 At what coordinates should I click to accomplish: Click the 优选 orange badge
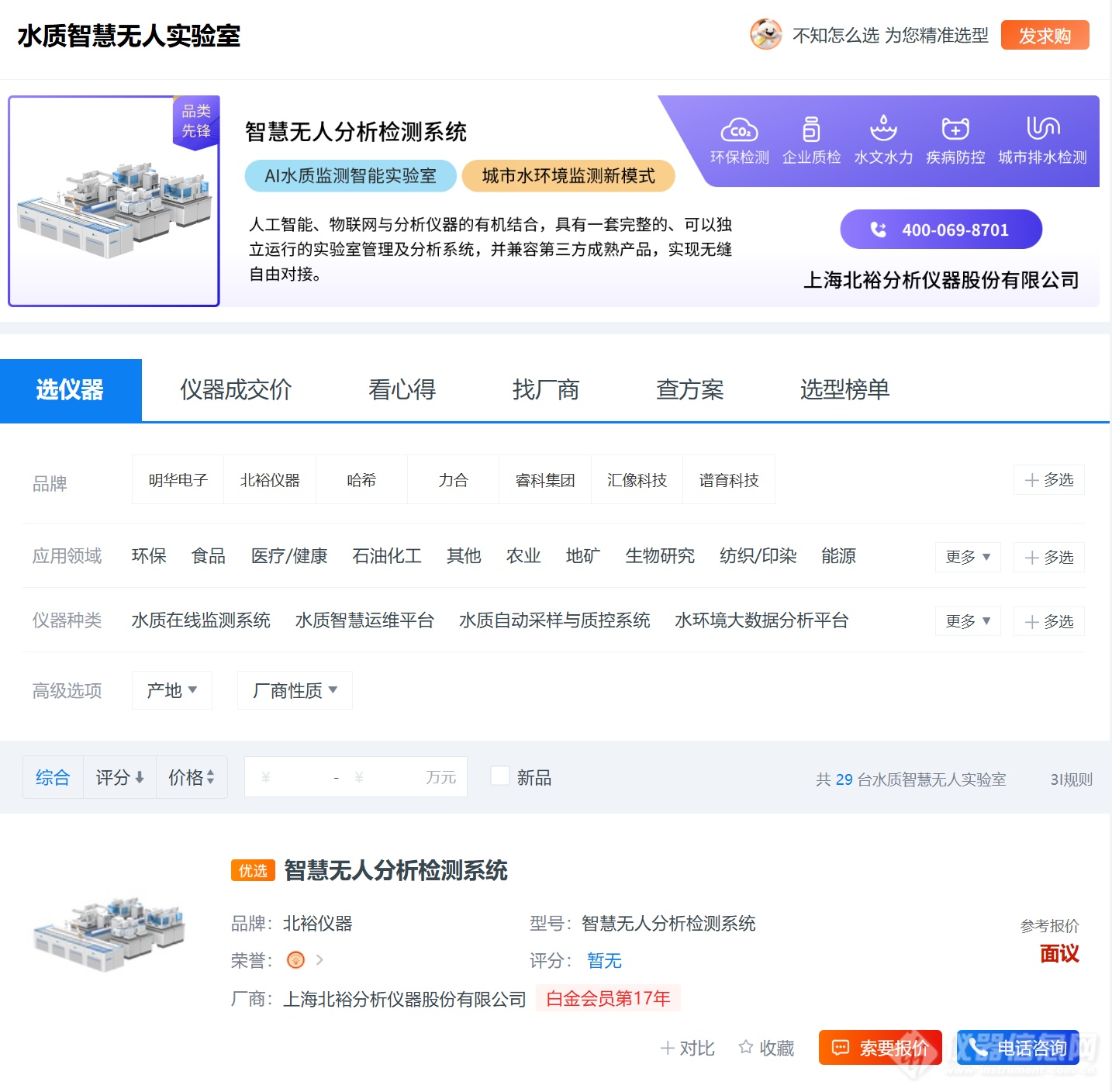pyautogui.click(x=254, y=870)
